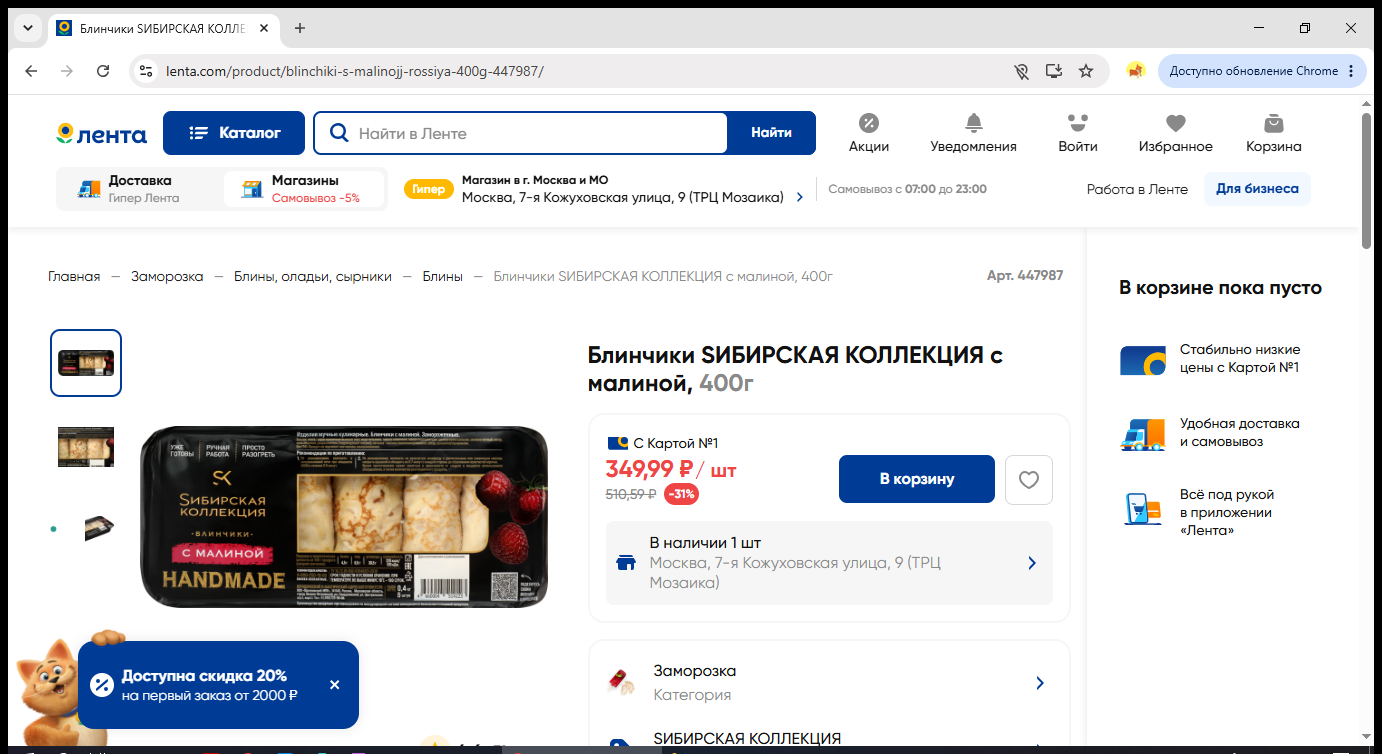Add product with В корзину button

tap(917, 479)
